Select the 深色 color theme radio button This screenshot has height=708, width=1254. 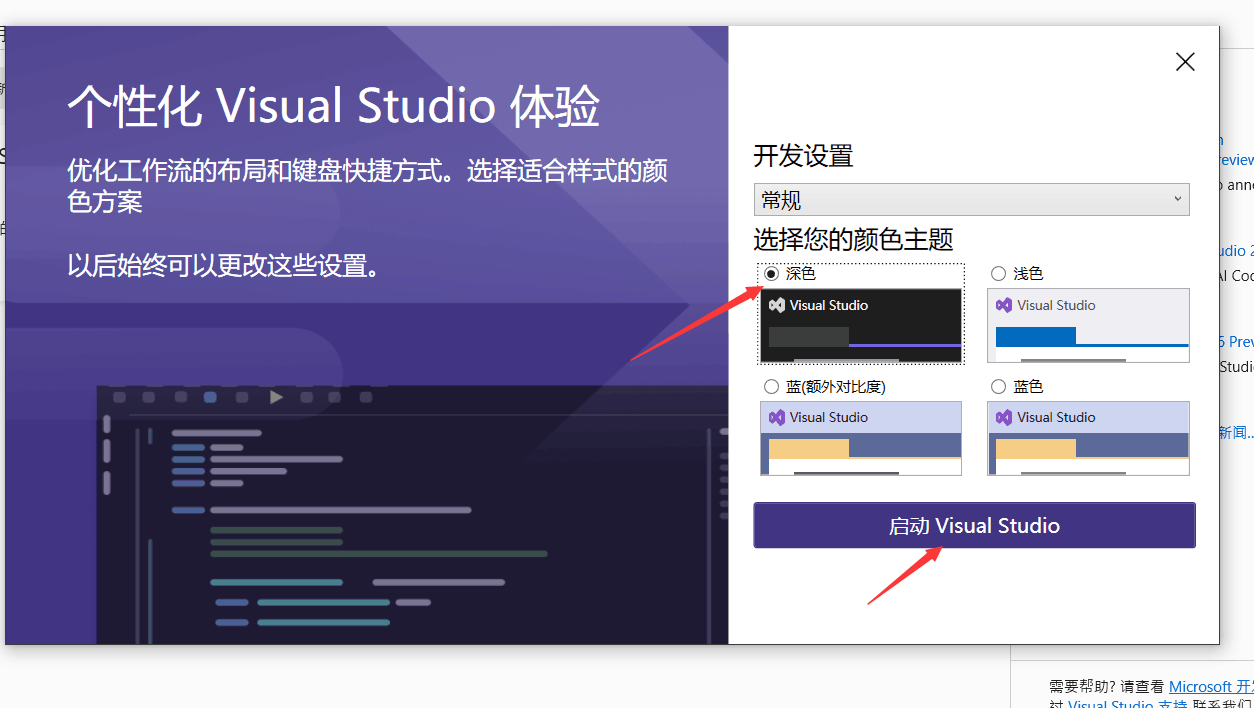tap(771, 273)
